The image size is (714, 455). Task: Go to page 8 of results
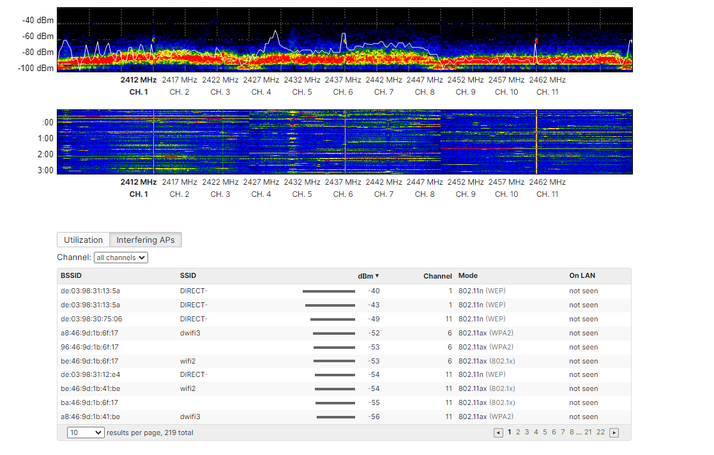(x=573, y=433)
